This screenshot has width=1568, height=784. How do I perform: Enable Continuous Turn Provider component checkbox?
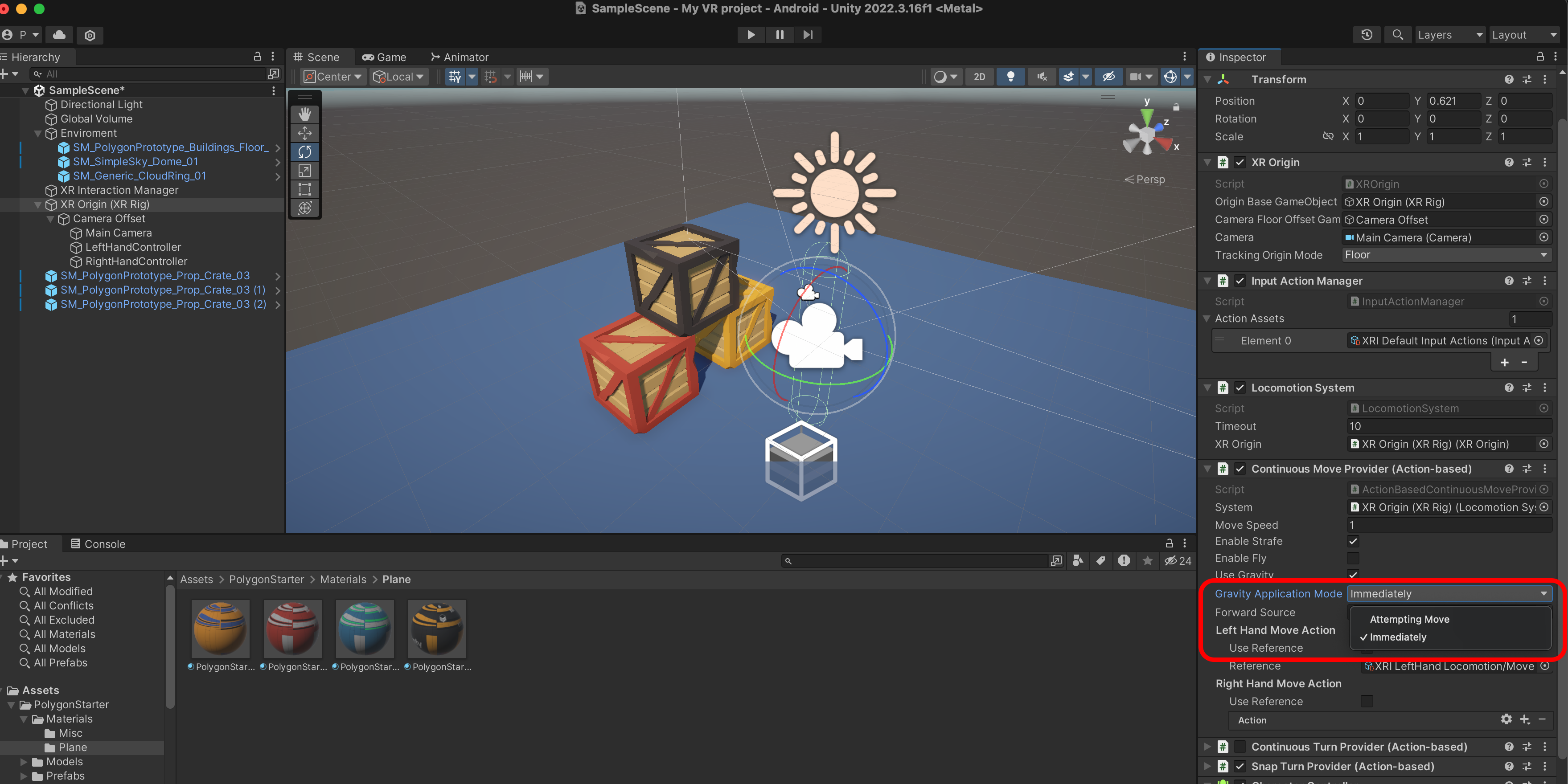1240,746
